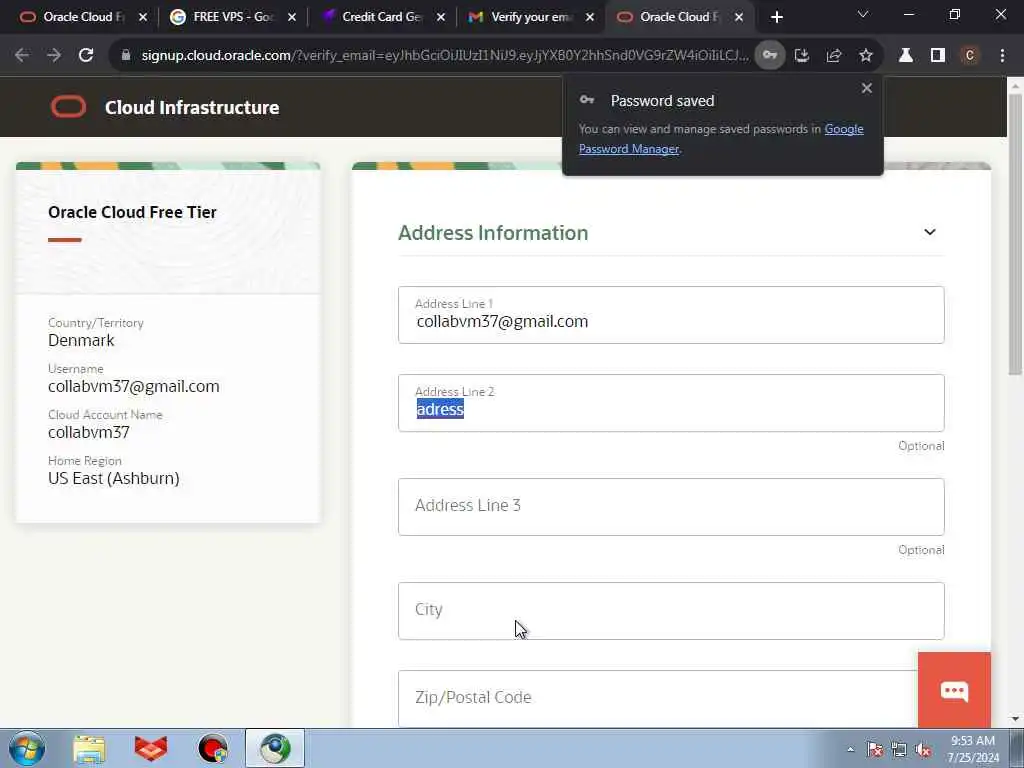
Task: Click the page vertical scrollbar
Action: pyautogui.click(x=1015, y=235)
